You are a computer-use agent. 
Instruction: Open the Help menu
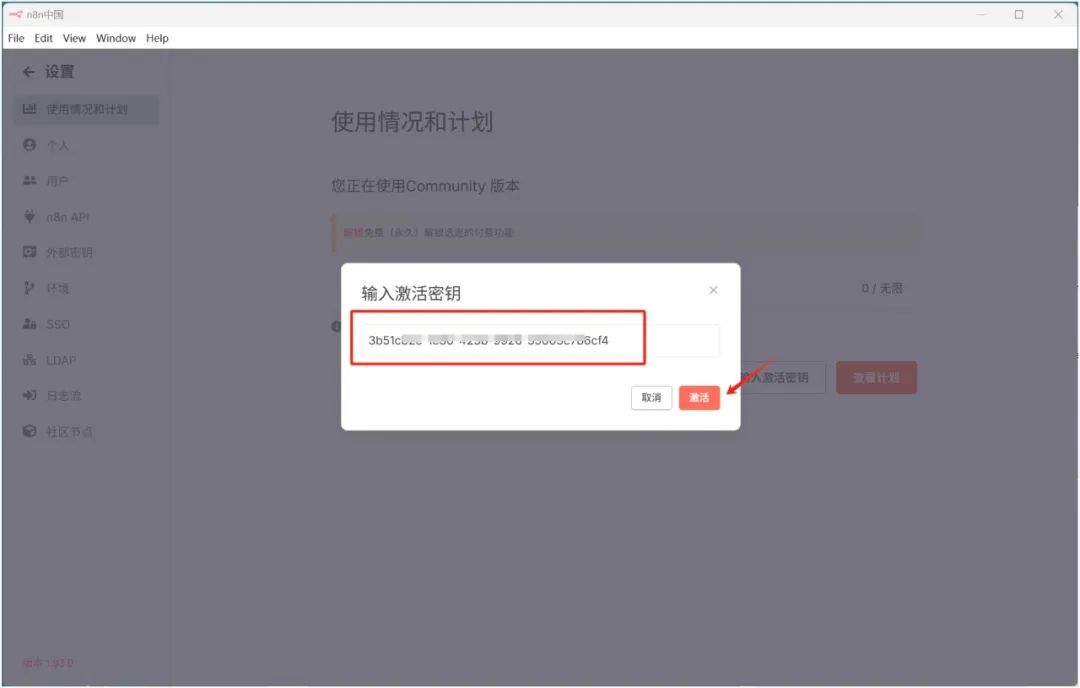pos(157,38)
